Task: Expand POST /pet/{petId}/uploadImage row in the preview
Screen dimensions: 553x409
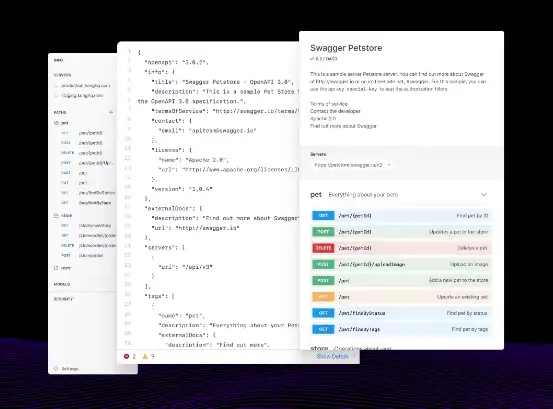Action: tap(401, 264)
